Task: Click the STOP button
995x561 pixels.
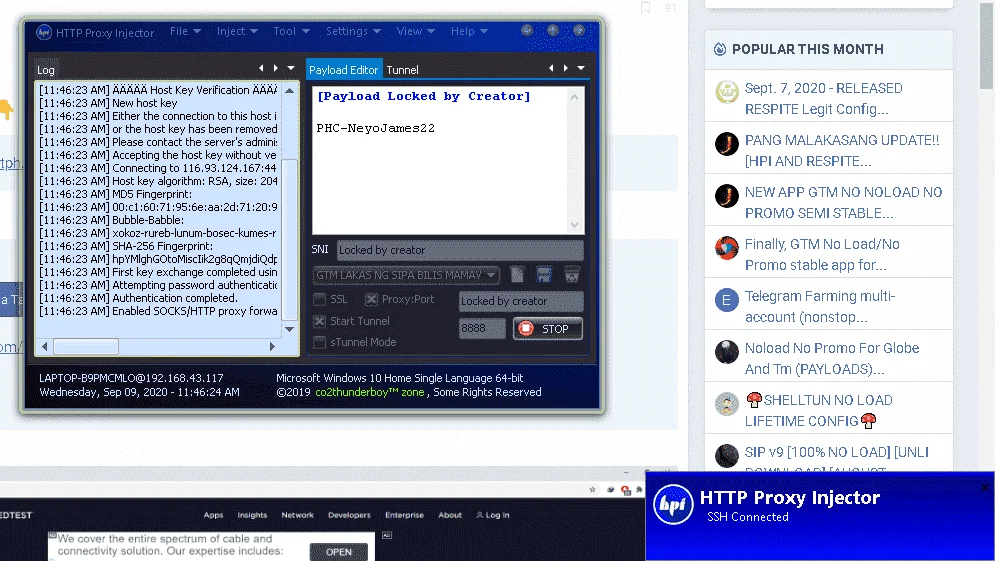Action: (x=548, y=328)
